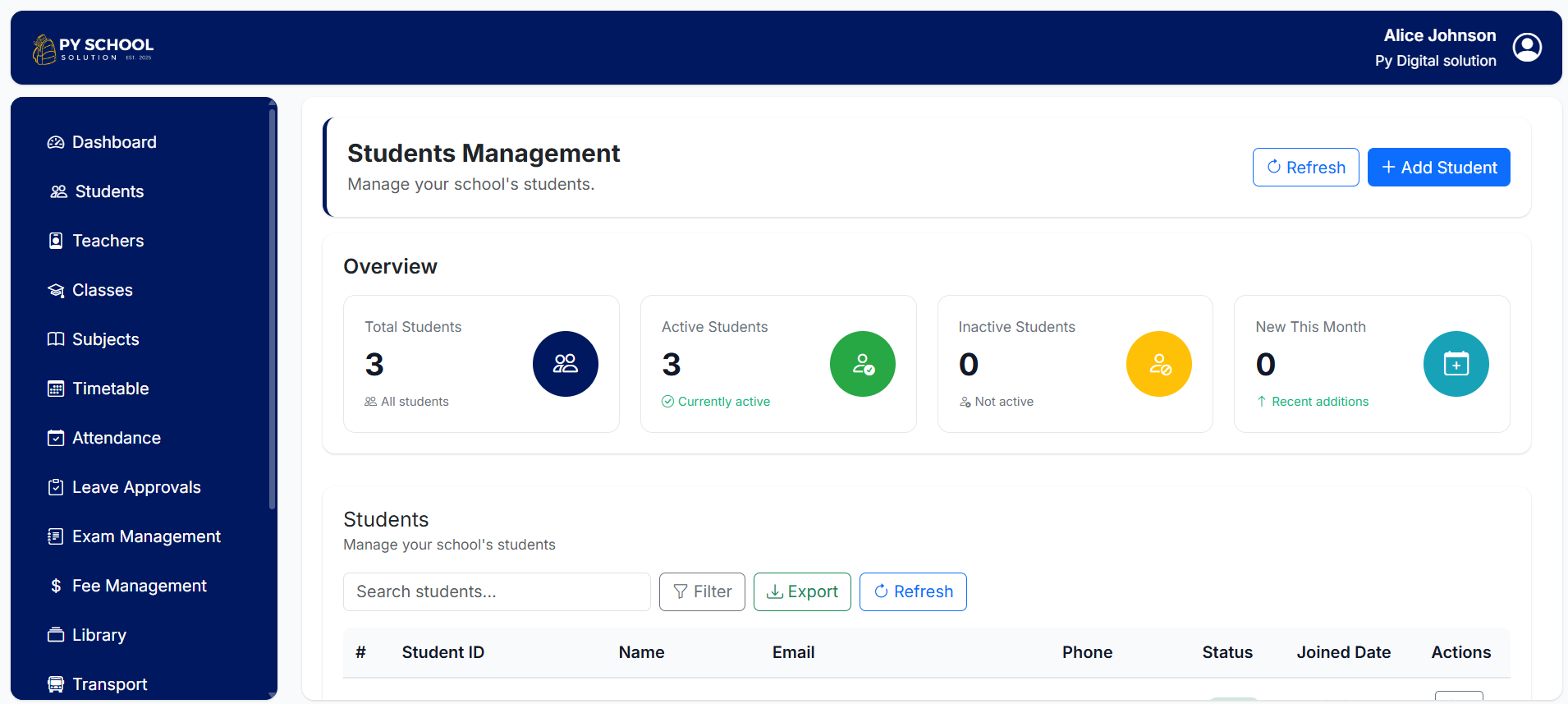The width and height of the screenshot is (1568, 704).
Task: Click the user profile avatar icon
Action: pos(1527,48)
